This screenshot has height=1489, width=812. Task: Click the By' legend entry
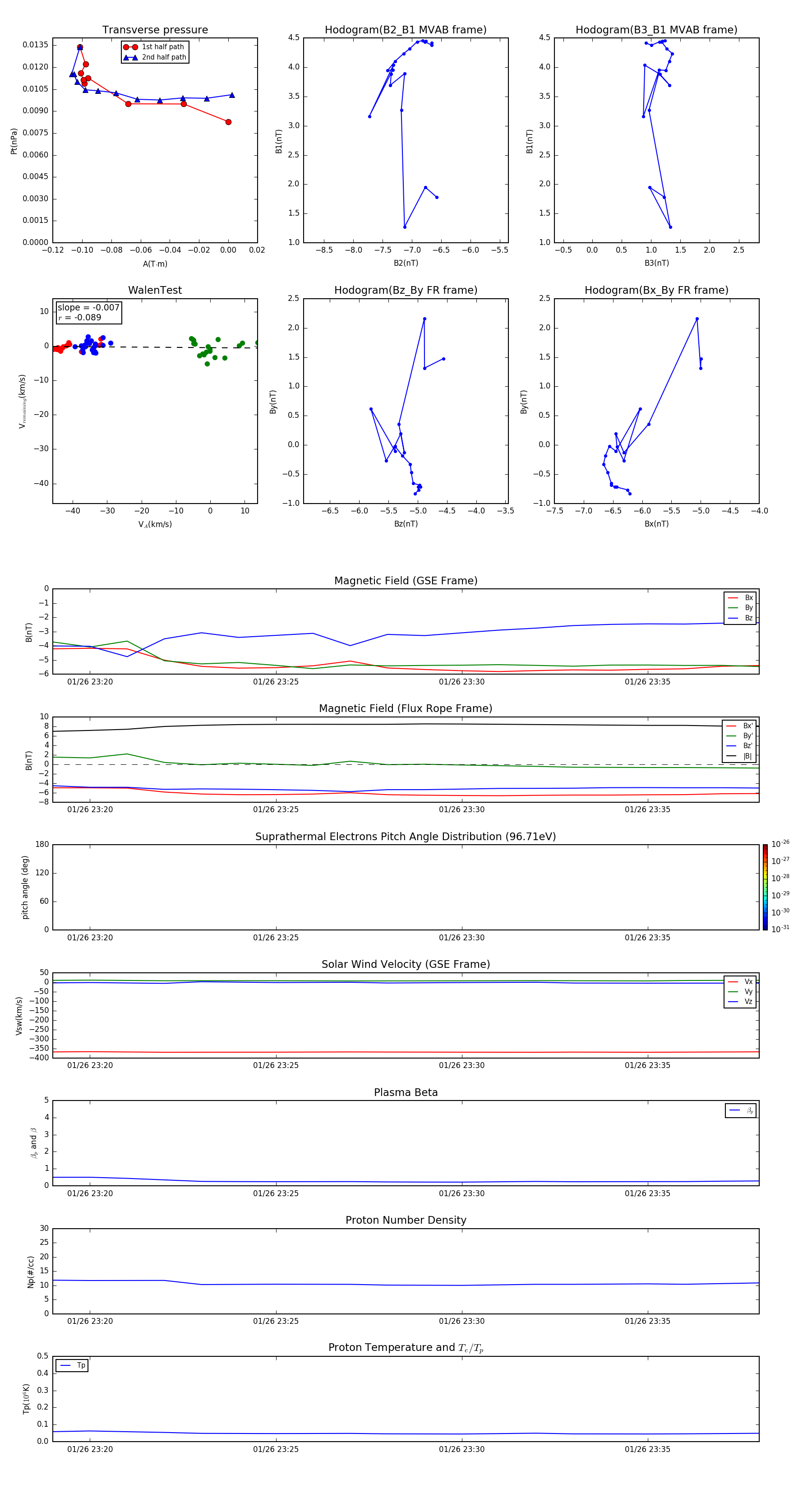point(740,736)
